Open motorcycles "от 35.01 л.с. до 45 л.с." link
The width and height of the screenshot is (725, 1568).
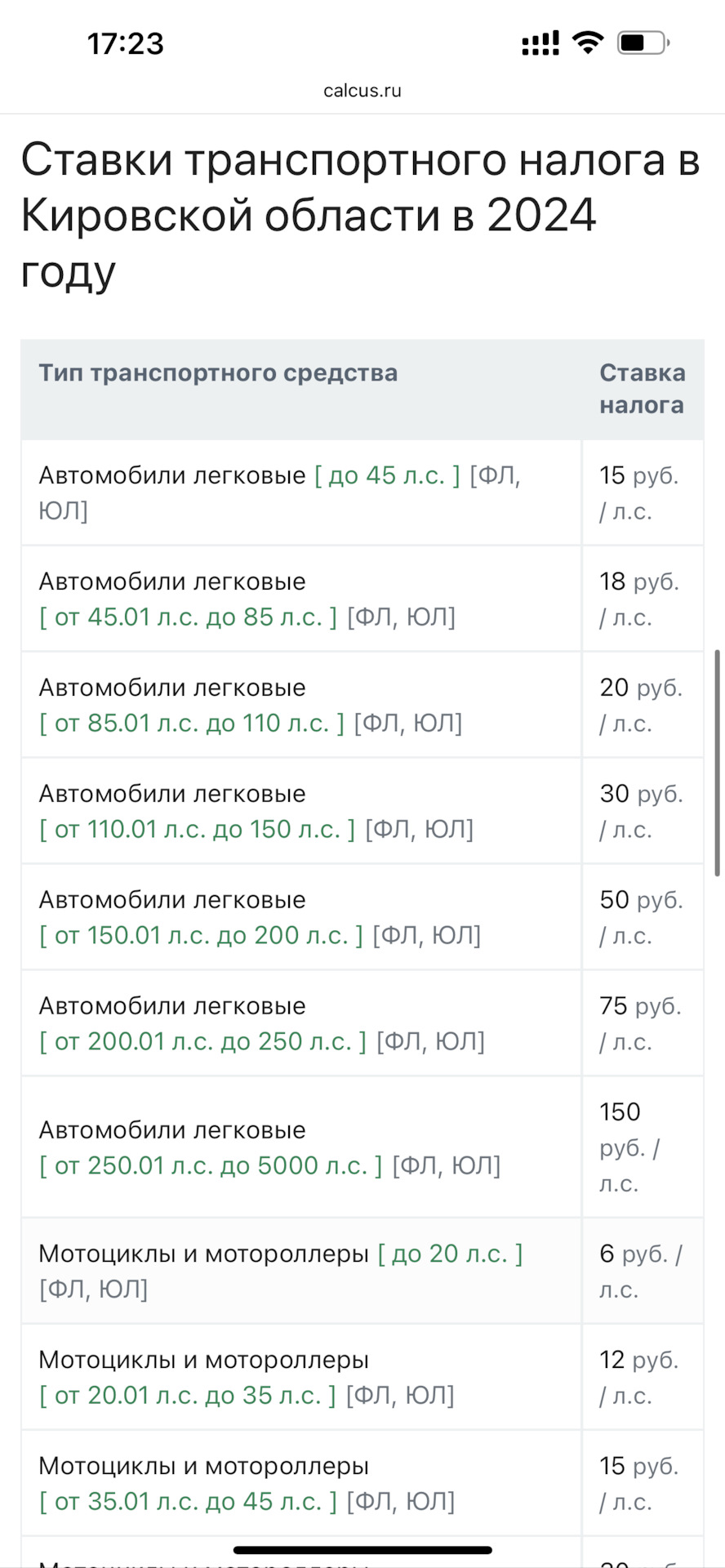coord(189,1502)
